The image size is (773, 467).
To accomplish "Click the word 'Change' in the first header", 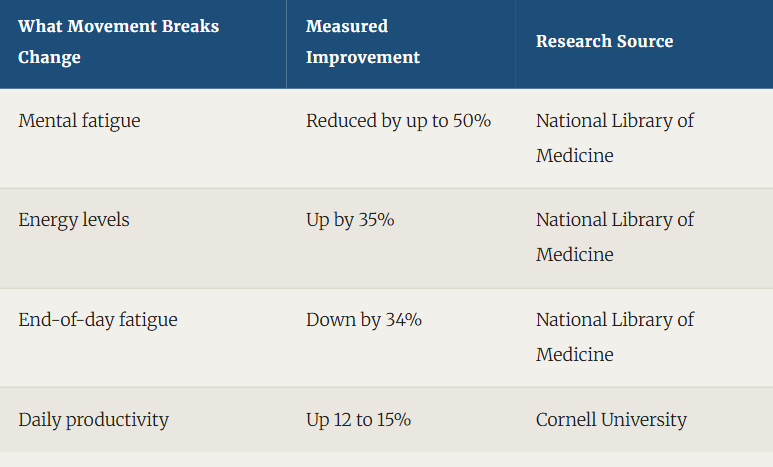I will pyautogui.click(x=49, y=58).
